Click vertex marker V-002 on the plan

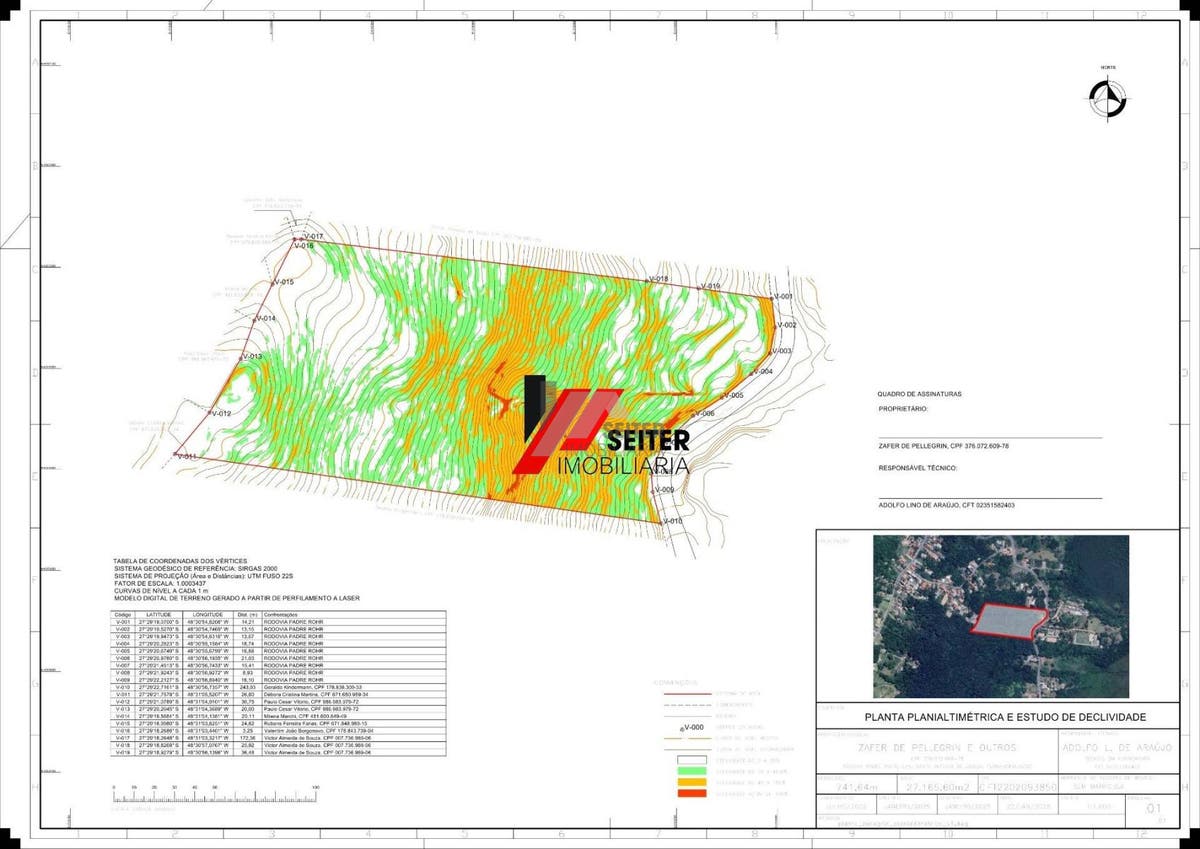(787, 326)
